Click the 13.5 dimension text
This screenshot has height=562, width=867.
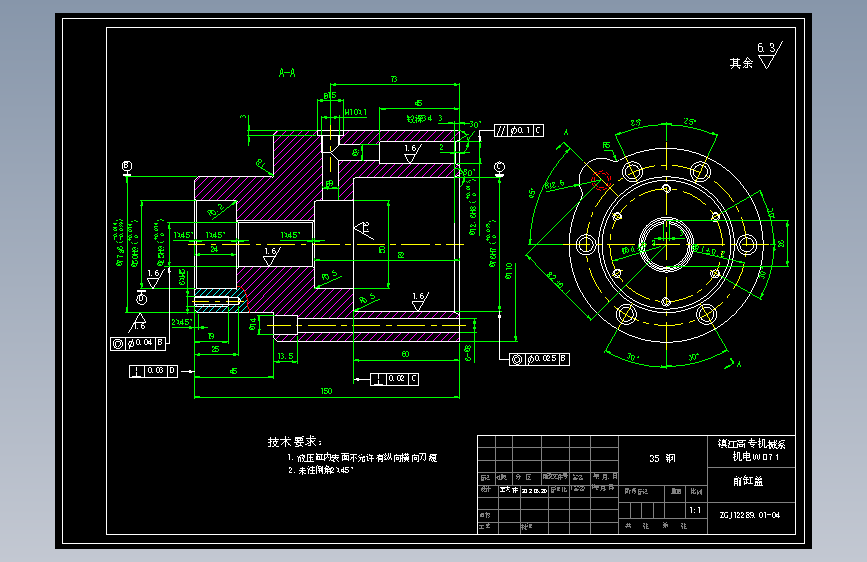(285, 356)
